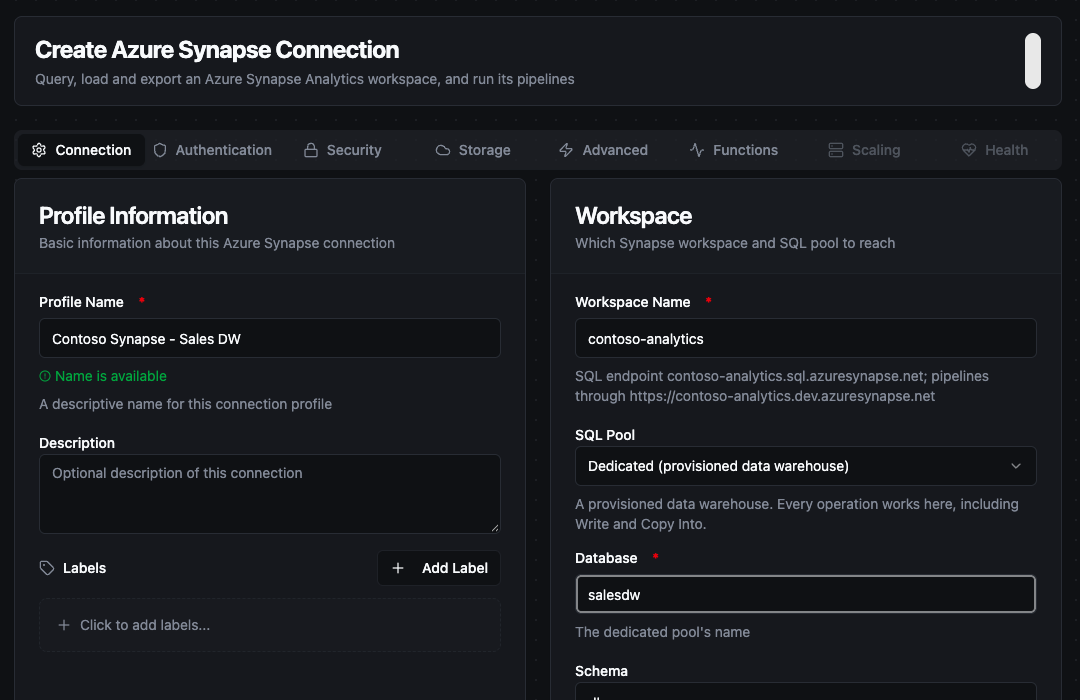Screen dimensions: 1080x700
Task: Click the 'Workspace' section heading
Action: pyautogui.click(x=634, y=216)
